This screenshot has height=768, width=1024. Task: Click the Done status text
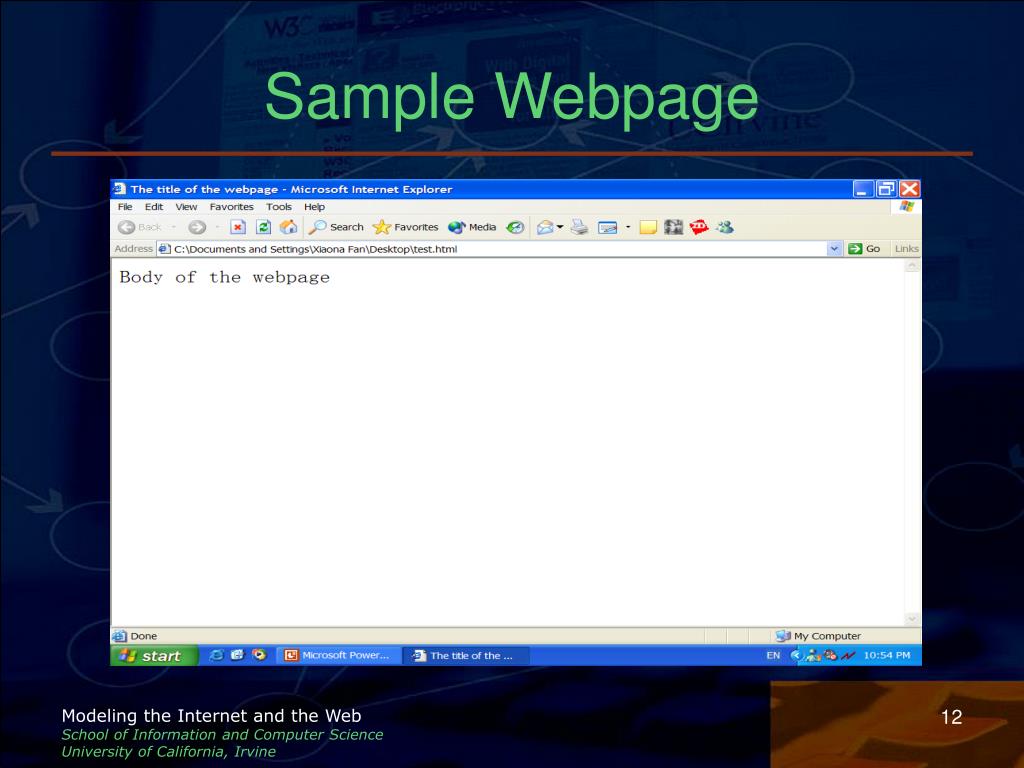pyautogui.click(x=144, y=636)
